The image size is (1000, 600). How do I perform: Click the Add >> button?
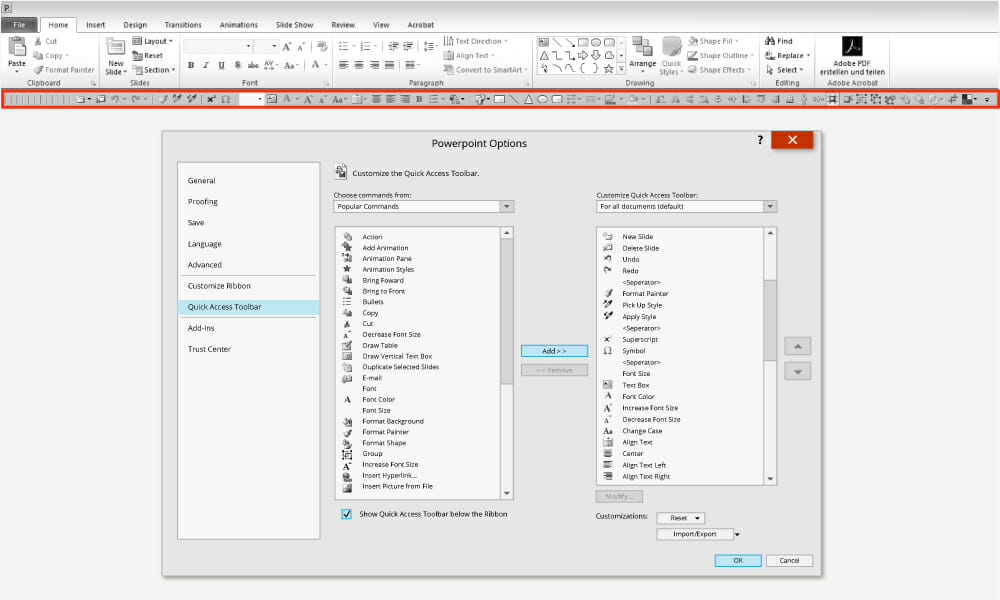554,351
